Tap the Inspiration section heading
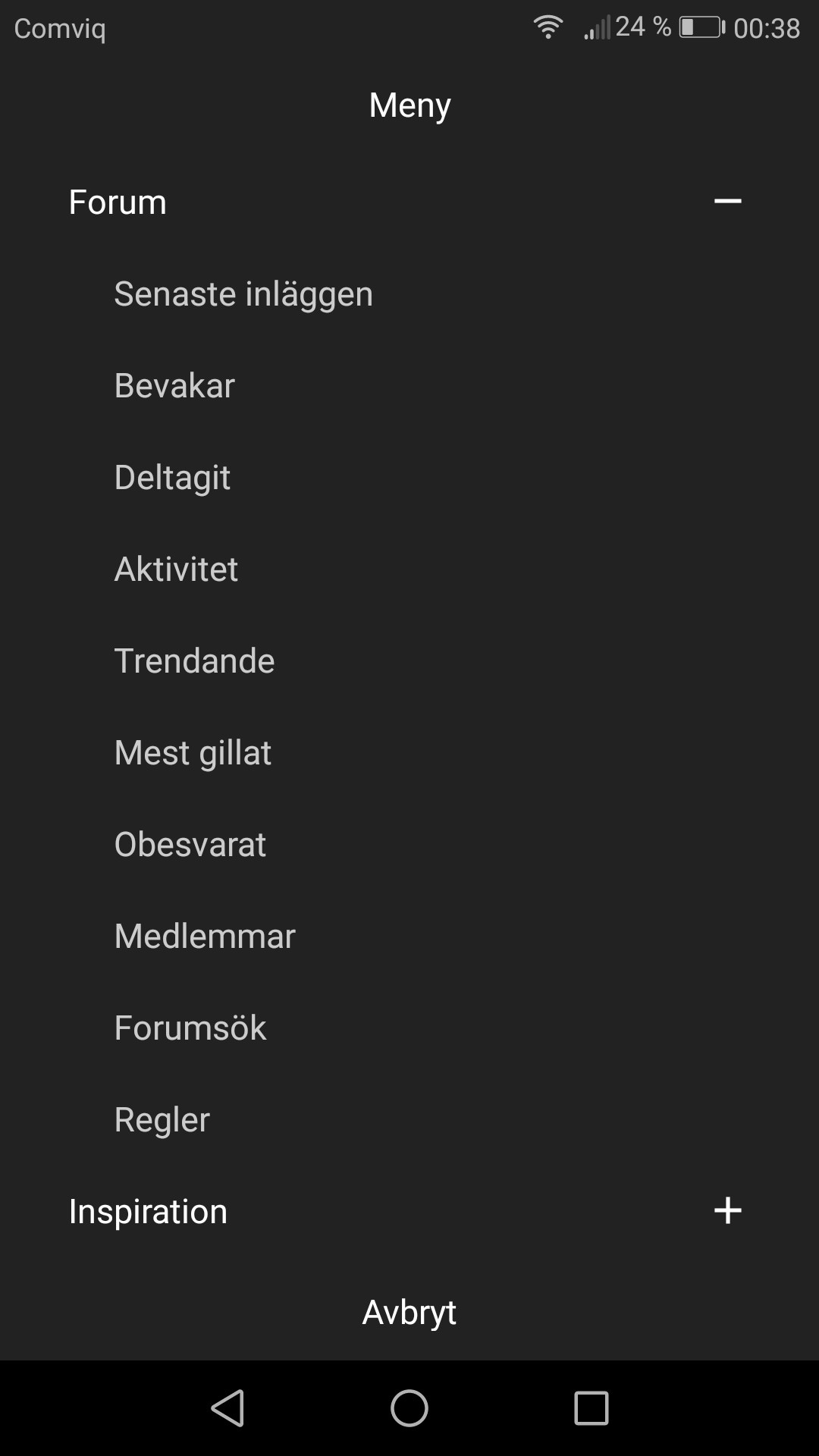The image size is (819, 1456). [148, 1212]
